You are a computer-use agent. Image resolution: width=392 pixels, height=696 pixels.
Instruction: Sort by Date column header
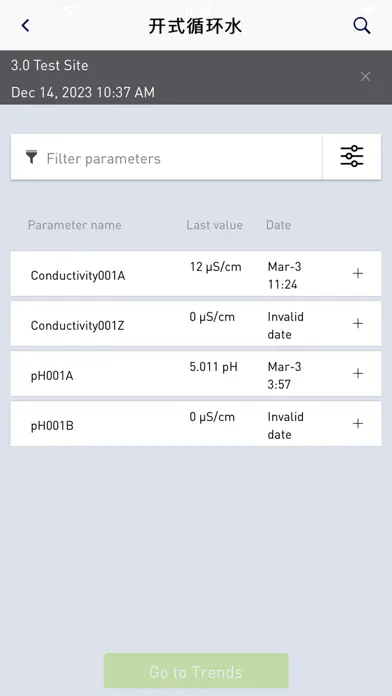278,225
